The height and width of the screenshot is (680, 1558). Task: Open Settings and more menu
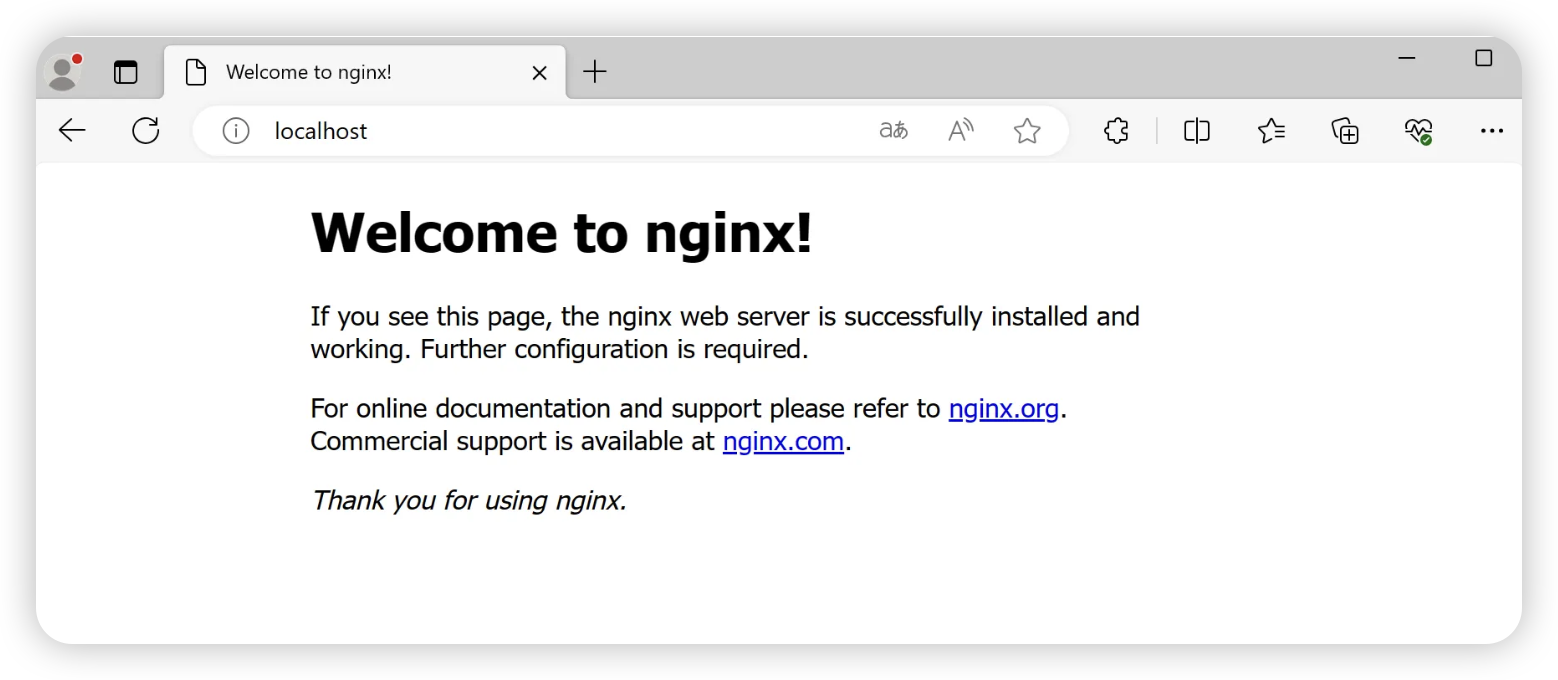coord(1491,131)
